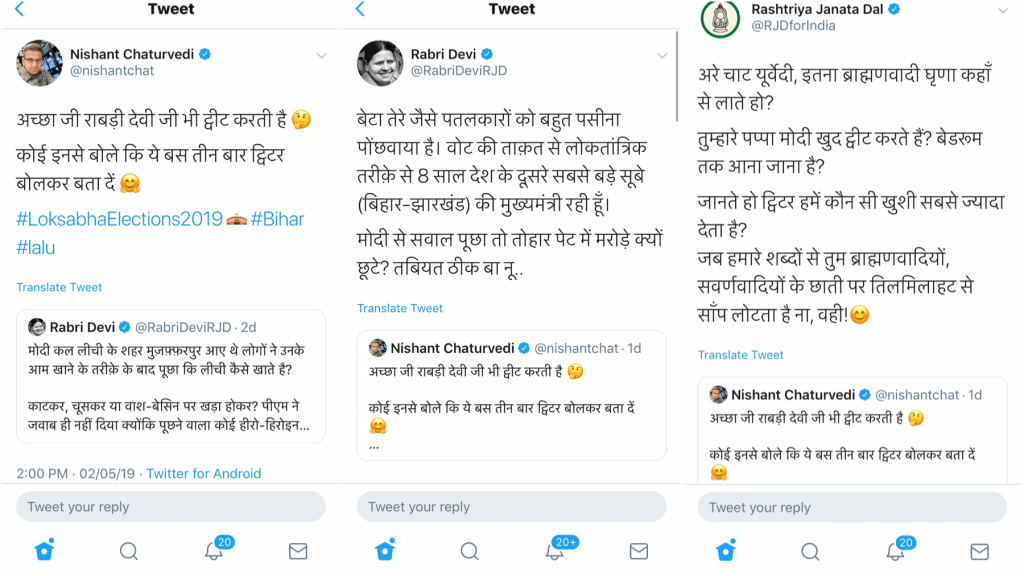Screen dimensions: 1024x576
Task: Open notifications bell showing 20+ badge
Action: coord(556,550)
